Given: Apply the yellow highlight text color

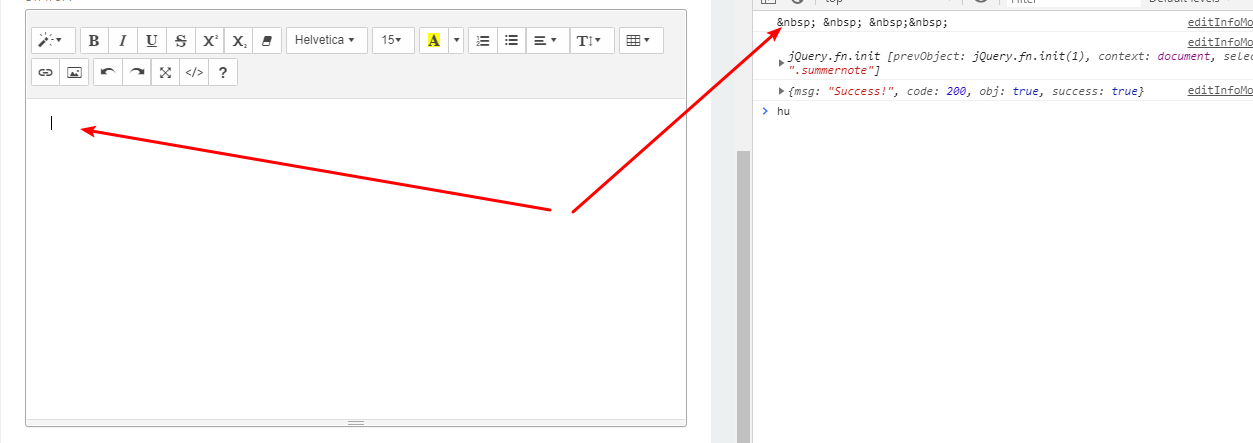Looking at the screenshot, I should click(433, 40).
